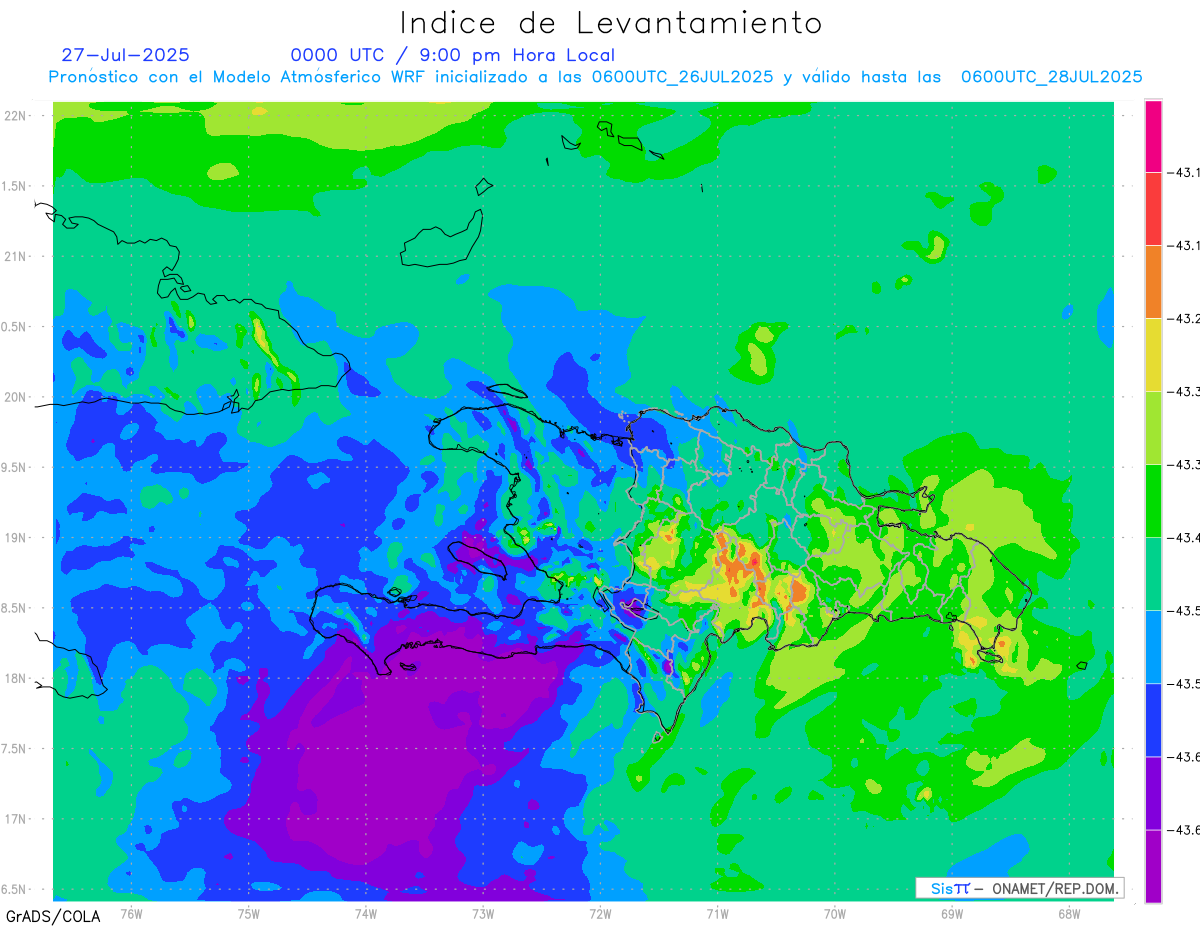Click the 21N latitude label
The height and width of the screenshot is (927, 1200).
click(x=16, y=256)
